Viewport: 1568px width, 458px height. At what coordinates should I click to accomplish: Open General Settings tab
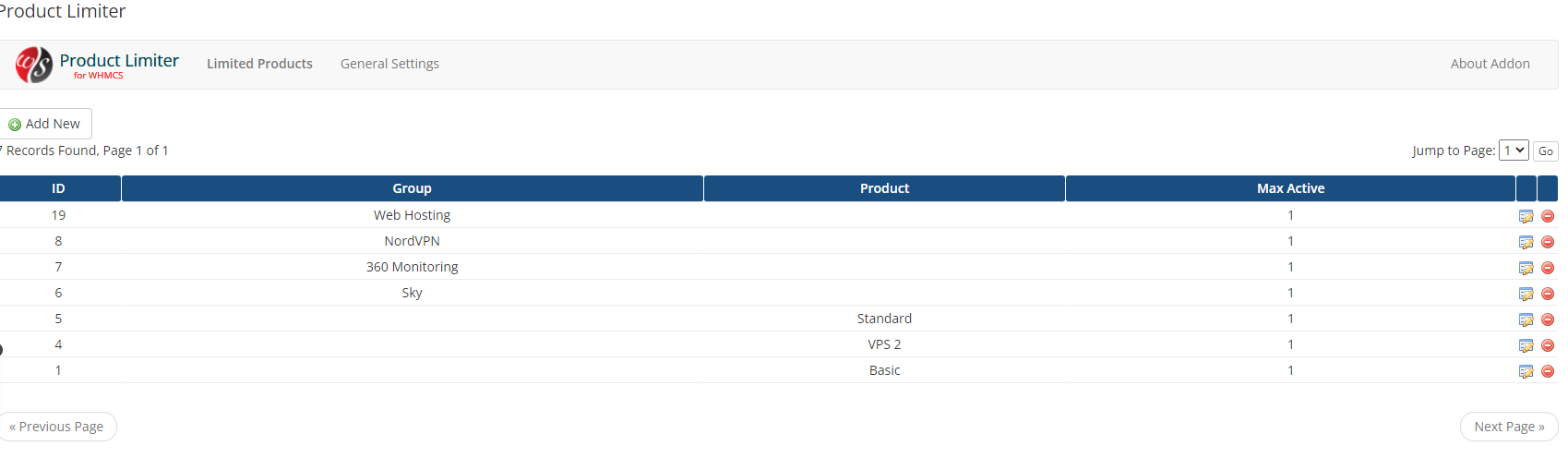click(x=389, y=64)
